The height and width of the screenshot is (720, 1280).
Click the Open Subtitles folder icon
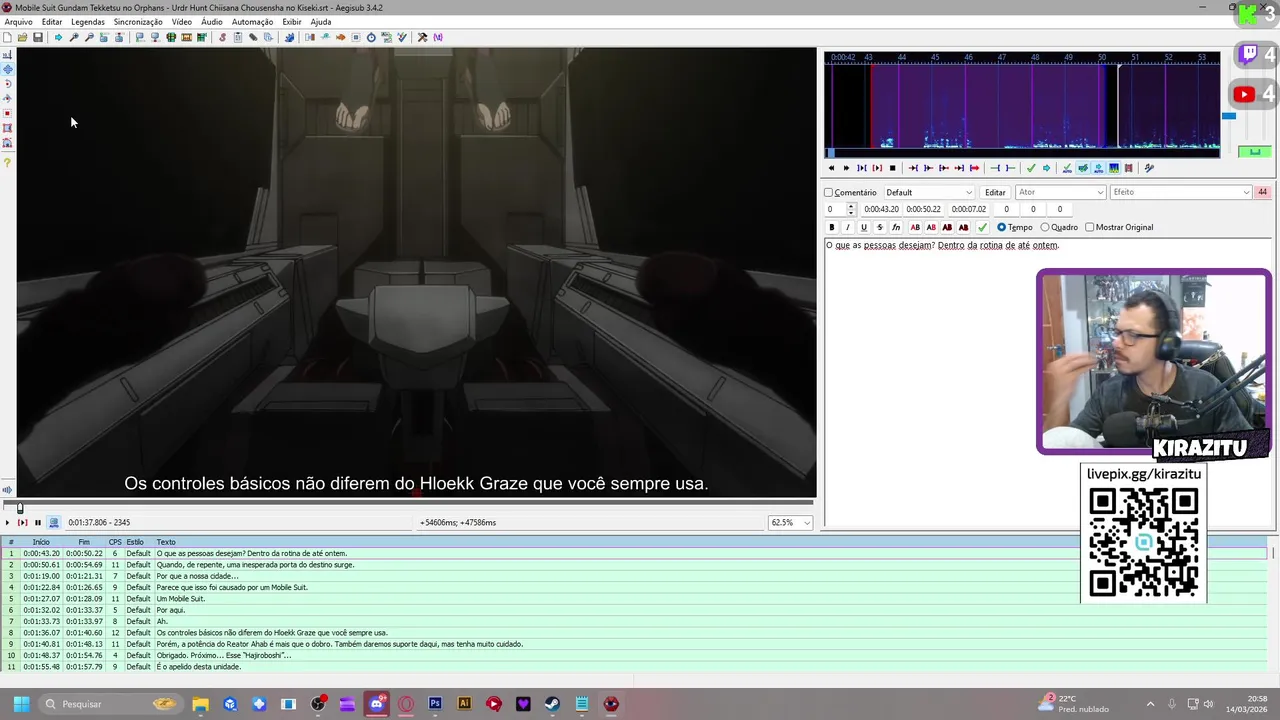[x=22, y=38]
